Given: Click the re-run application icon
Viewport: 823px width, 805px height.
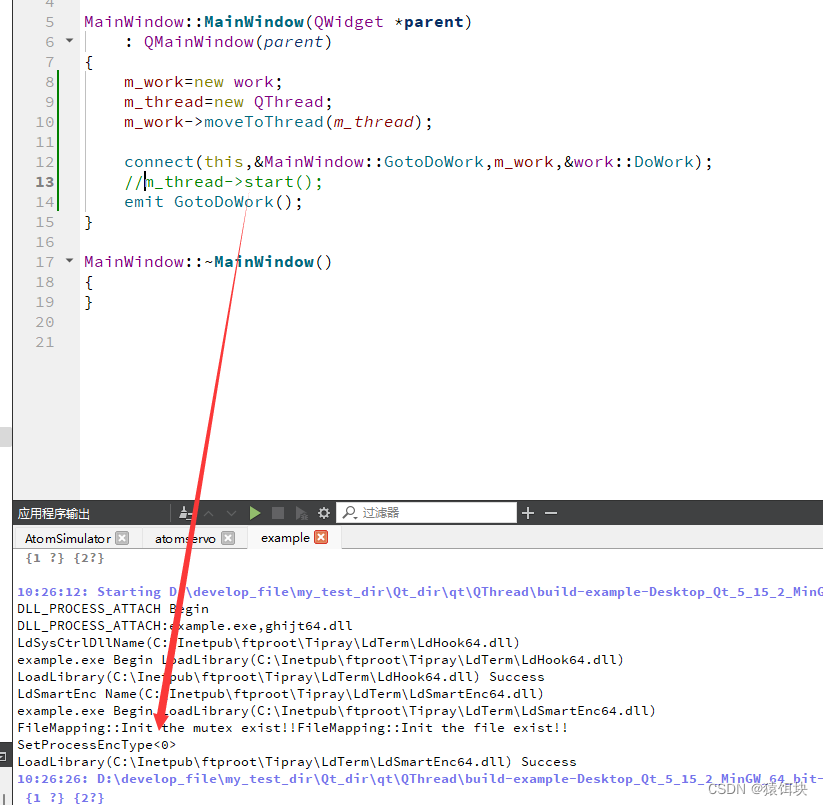Looking at the screenshot, I should pos(303,512).
